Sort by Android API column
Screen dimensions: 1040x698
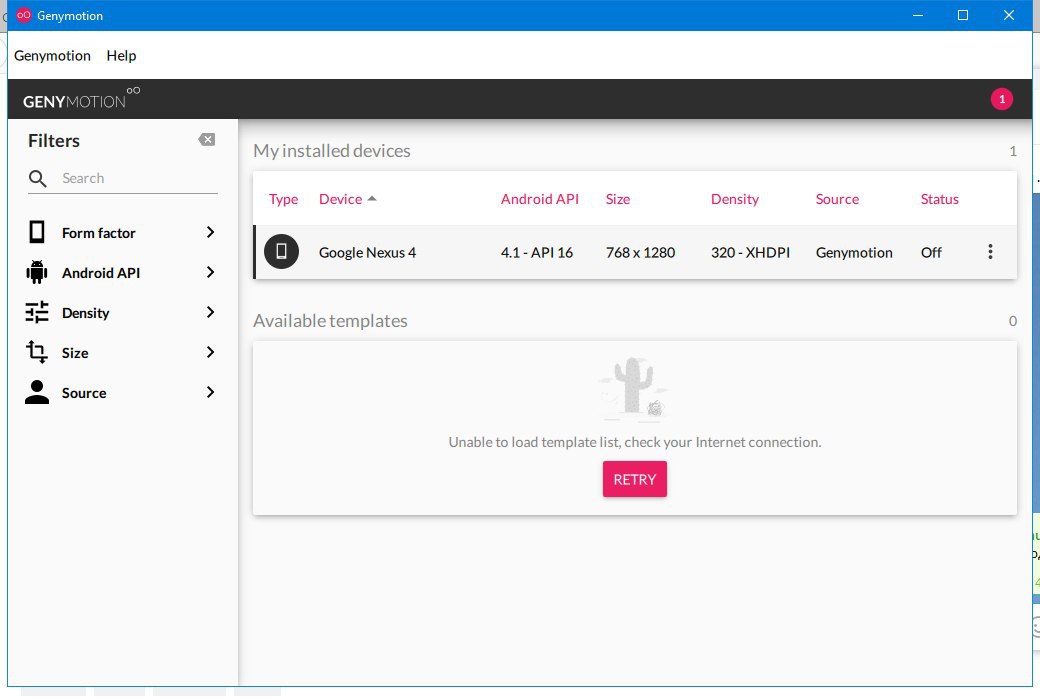[x=540, y=199]
